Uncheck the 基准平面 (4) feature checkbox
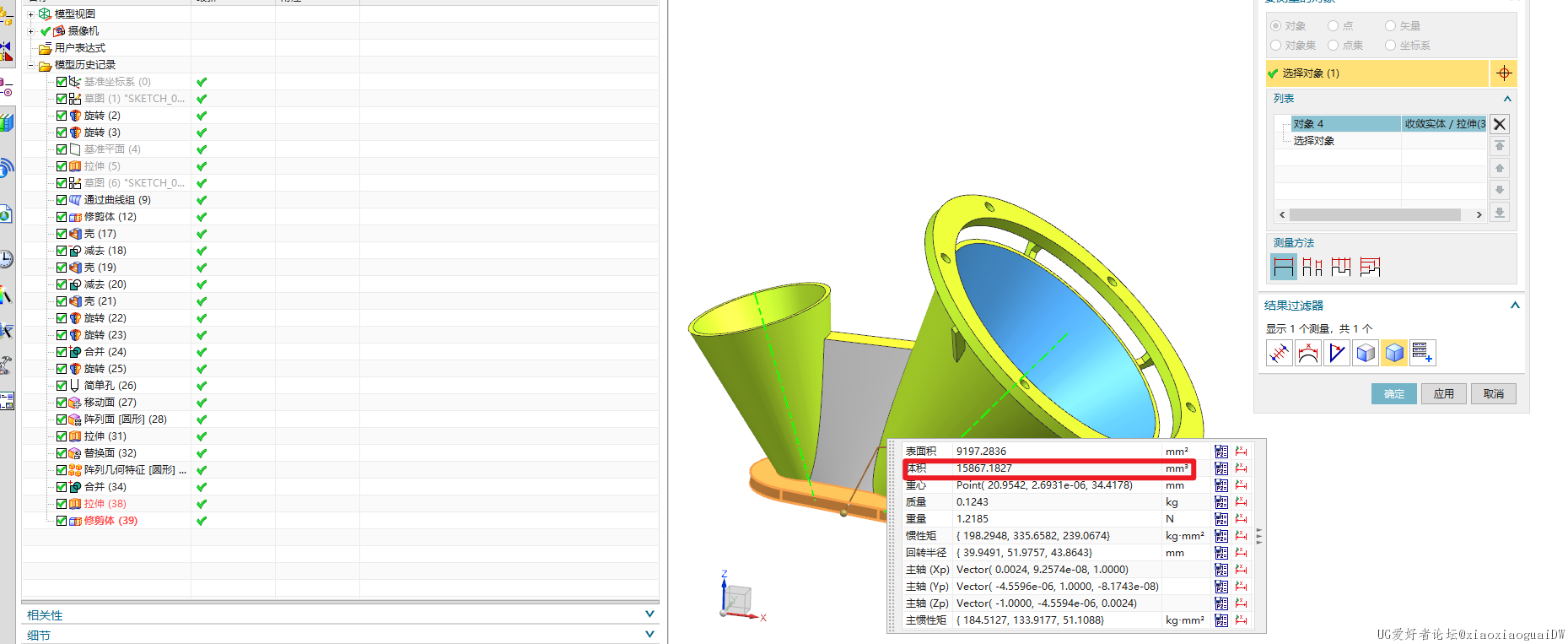This screenshot has width=1568, height=644. (62, 149)
